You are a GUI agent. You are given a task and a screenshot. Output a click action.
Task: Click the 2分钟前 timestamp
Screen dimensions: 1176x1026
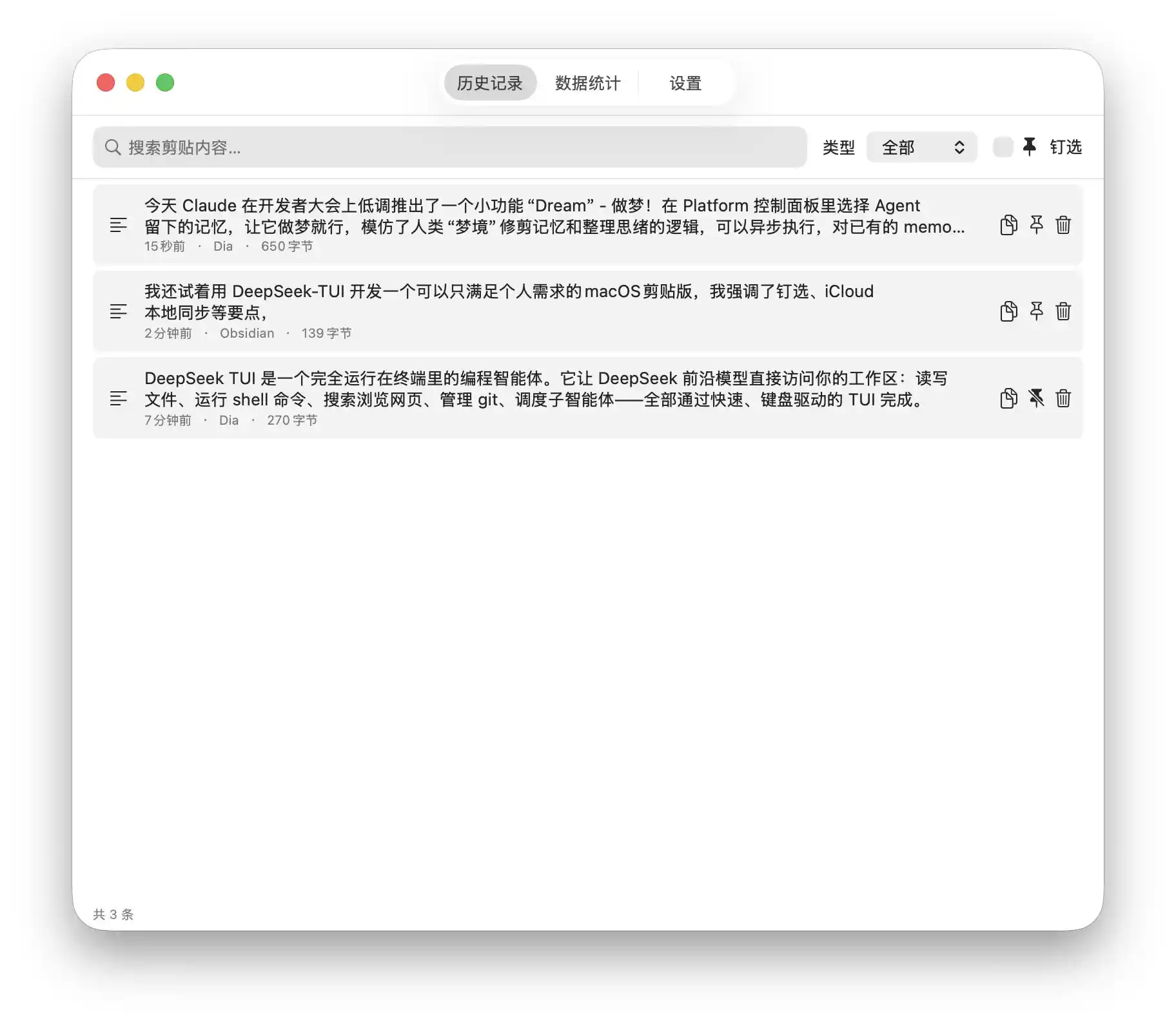(168, 333)
